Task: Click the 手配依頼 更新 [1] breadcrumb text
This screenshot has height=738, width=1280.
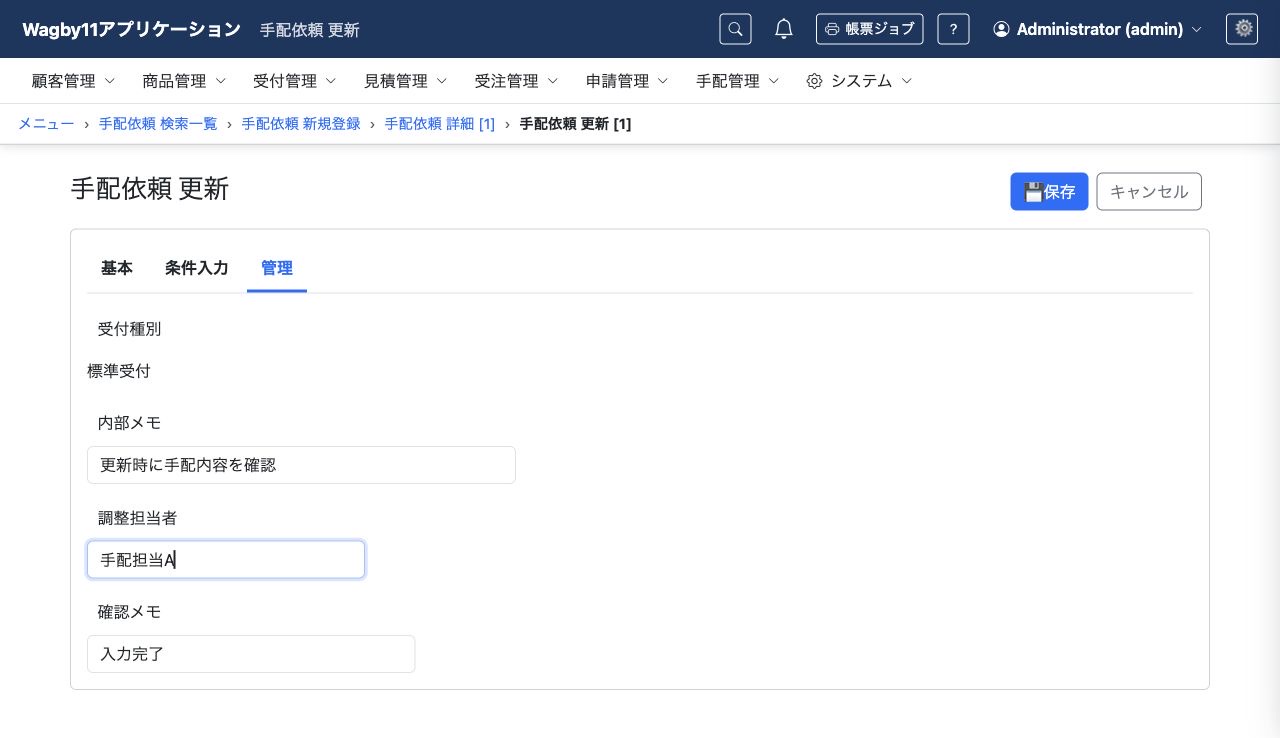Action: tap(576, 124)
